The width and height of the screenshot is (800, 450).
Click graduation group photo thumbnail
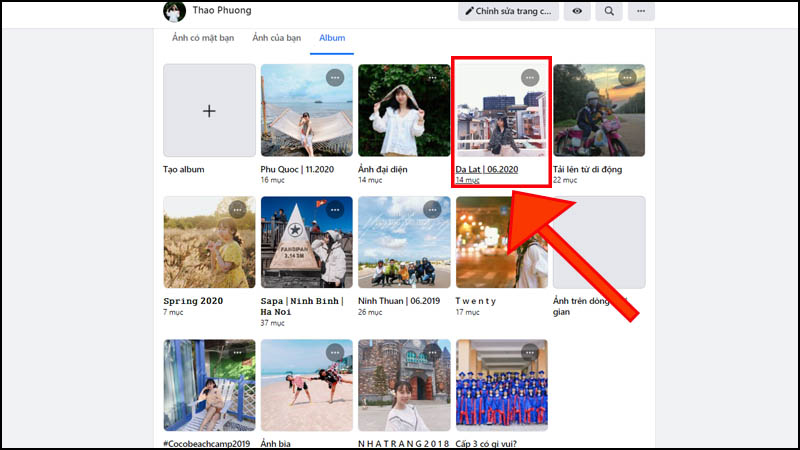point(502,385)
